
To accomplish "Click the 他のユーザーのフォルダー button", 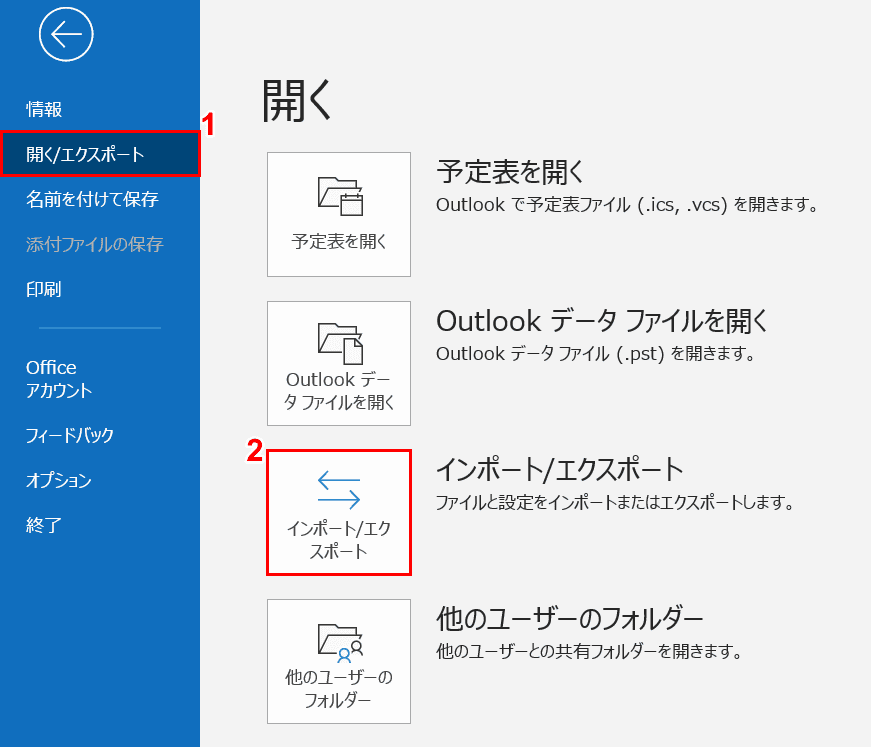I will (x=339, y=661).
